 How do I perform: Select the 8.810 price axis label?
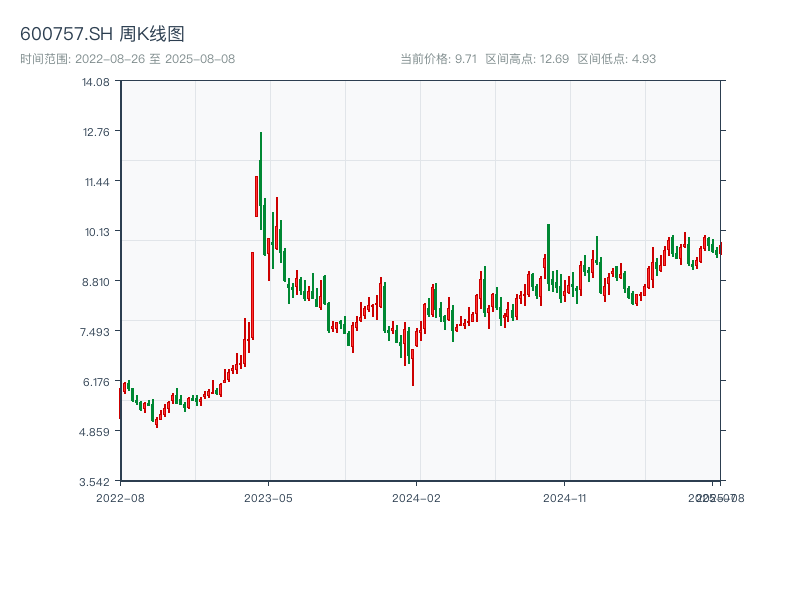click(x=95, y=282)
